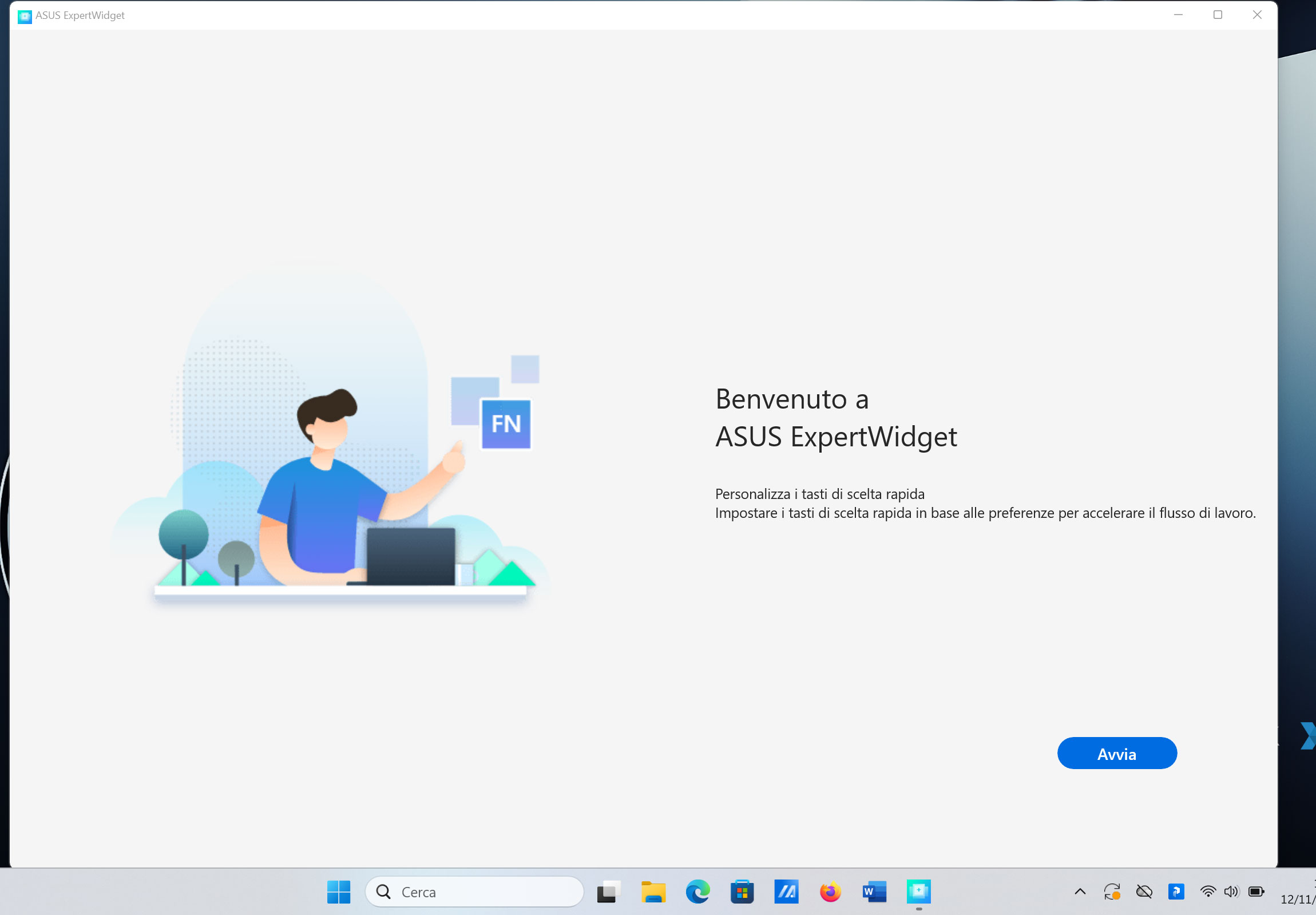Open File Explorer from the taskbar
The height and width of the screenshot is (915, 1316).
pos(653,892)
